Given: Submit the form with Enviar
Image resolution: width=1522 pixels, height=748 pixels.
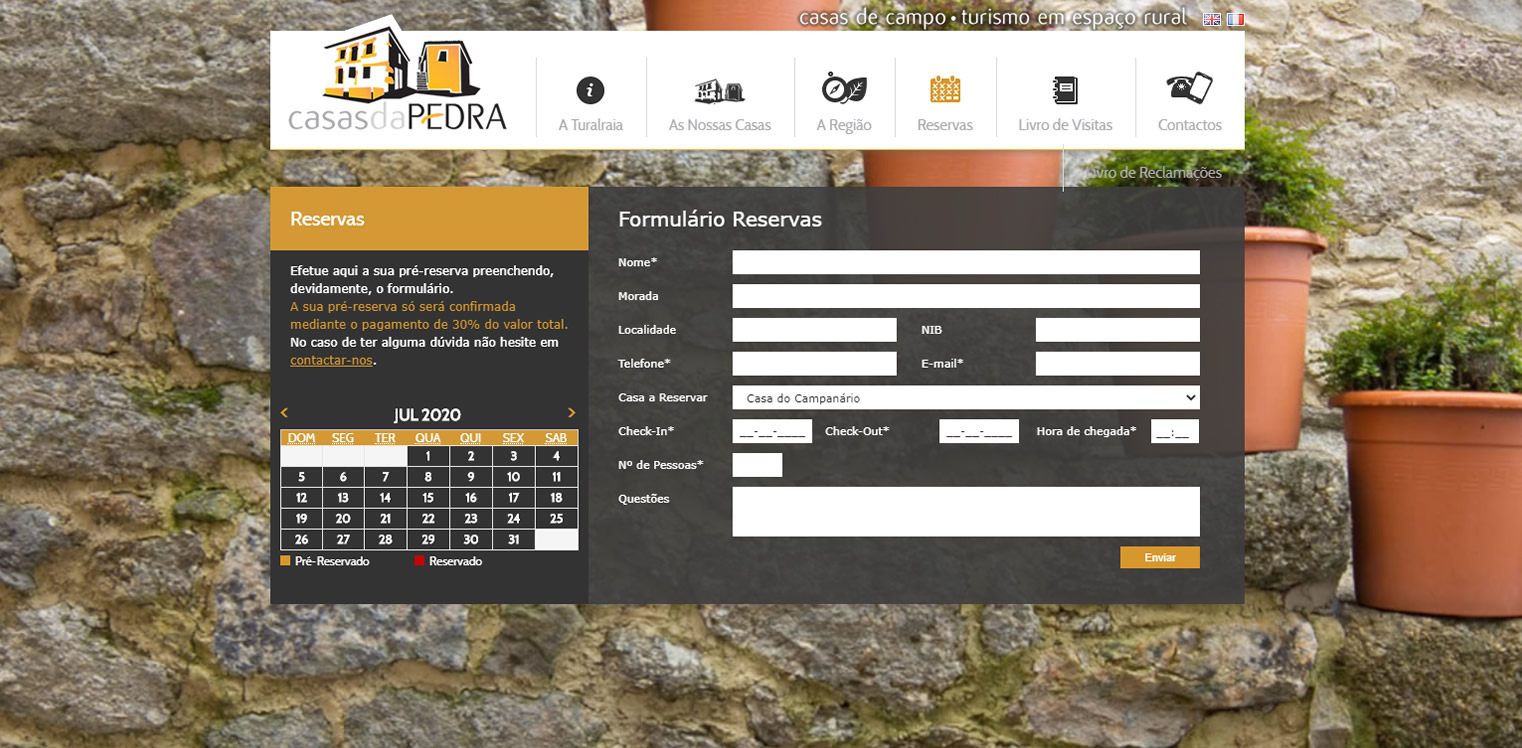Looking at the screenshot, I should (x=1160, y=557).
